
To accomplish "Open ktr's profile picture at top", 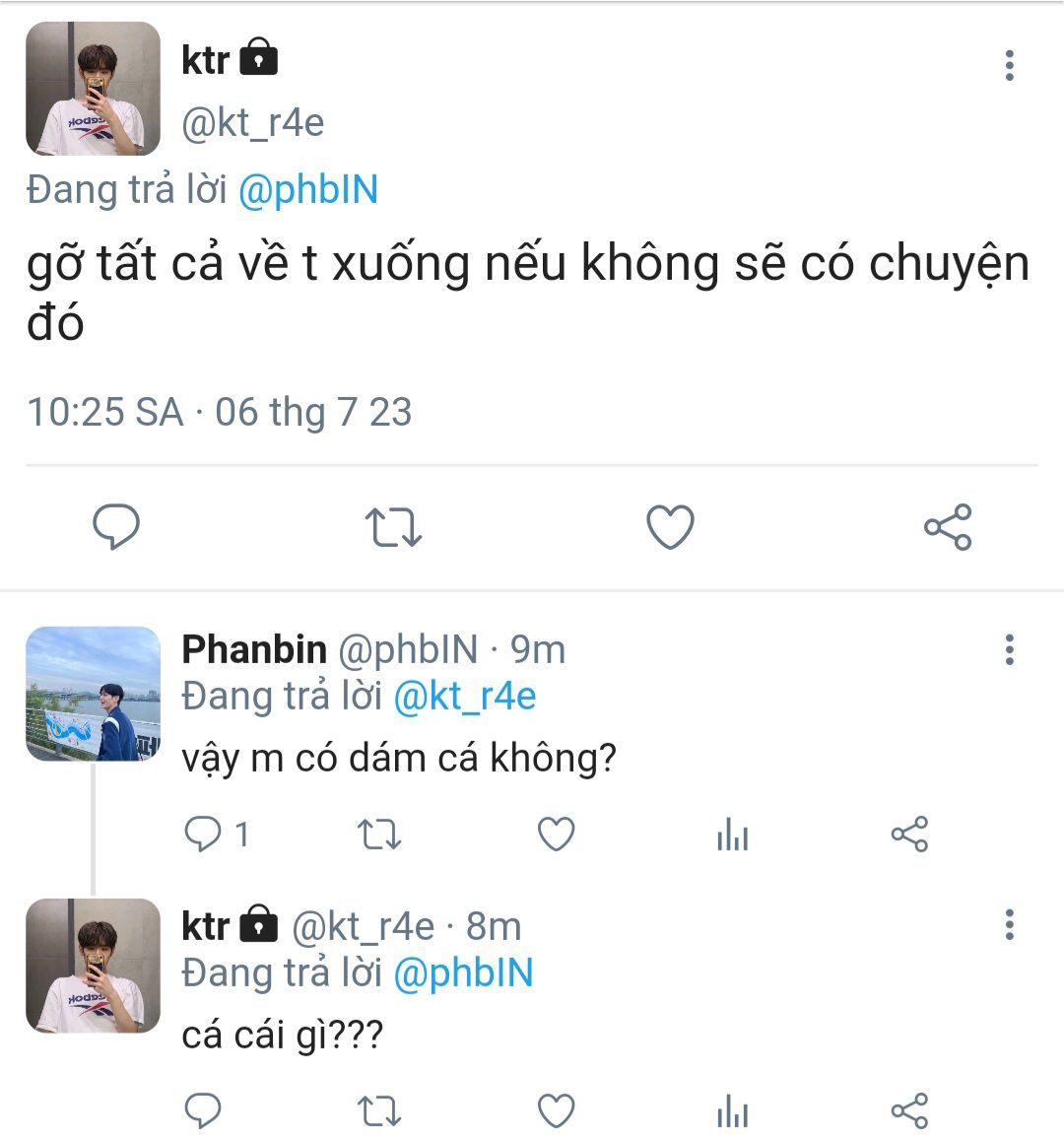I will pyautogui.click(x=93, y=89).
